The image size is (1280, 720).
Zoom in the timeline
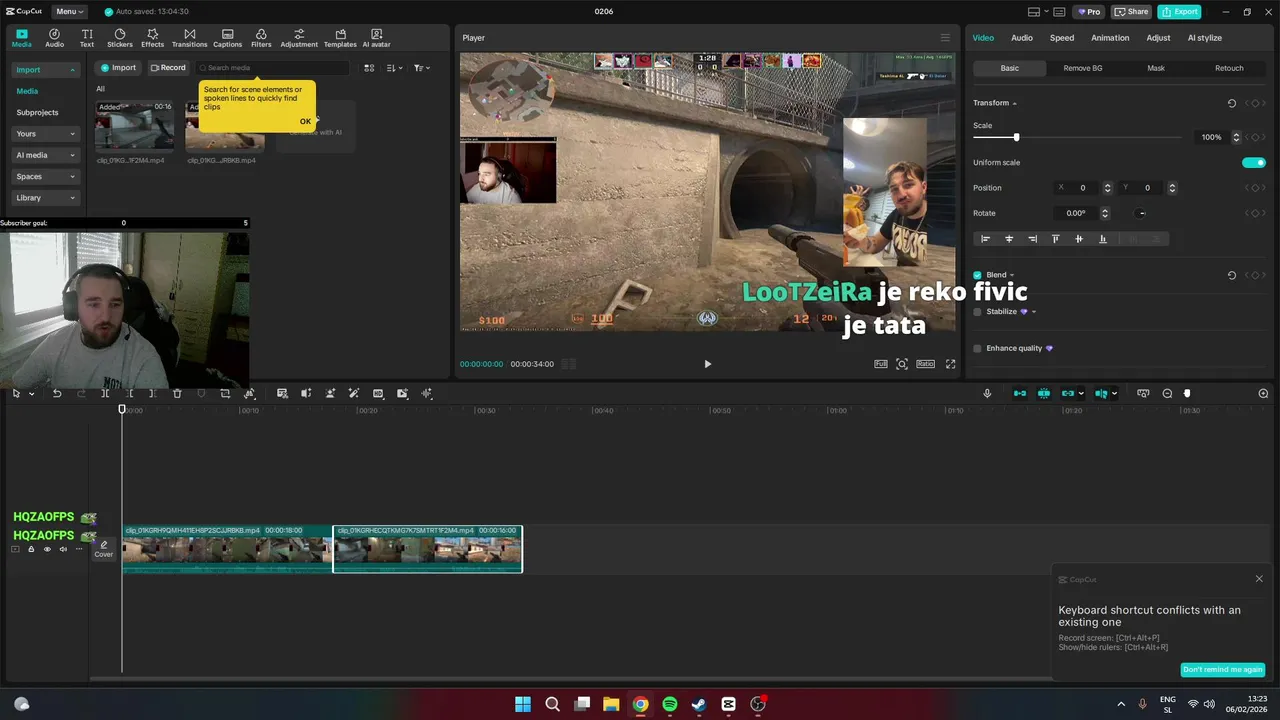coord(1263,394)
